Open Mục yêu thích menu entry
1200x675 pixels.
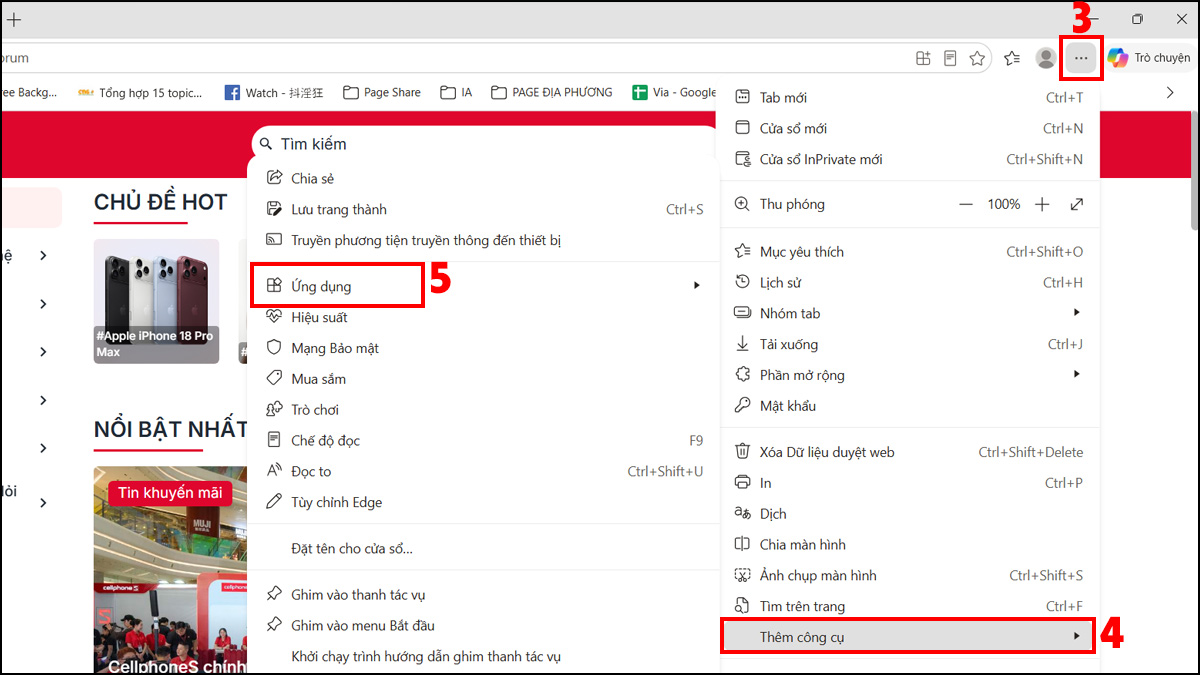(909, 252)
